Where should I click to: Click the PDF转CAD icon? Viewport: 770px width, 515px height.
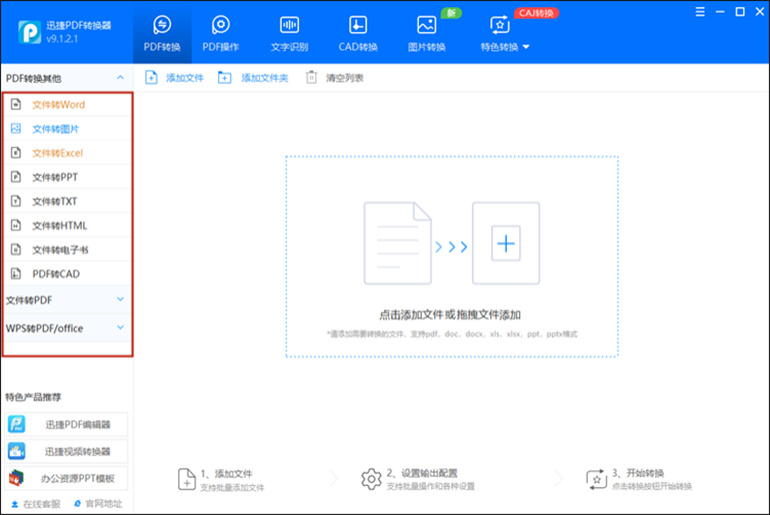pyautogui.click(x=16, y=273)
